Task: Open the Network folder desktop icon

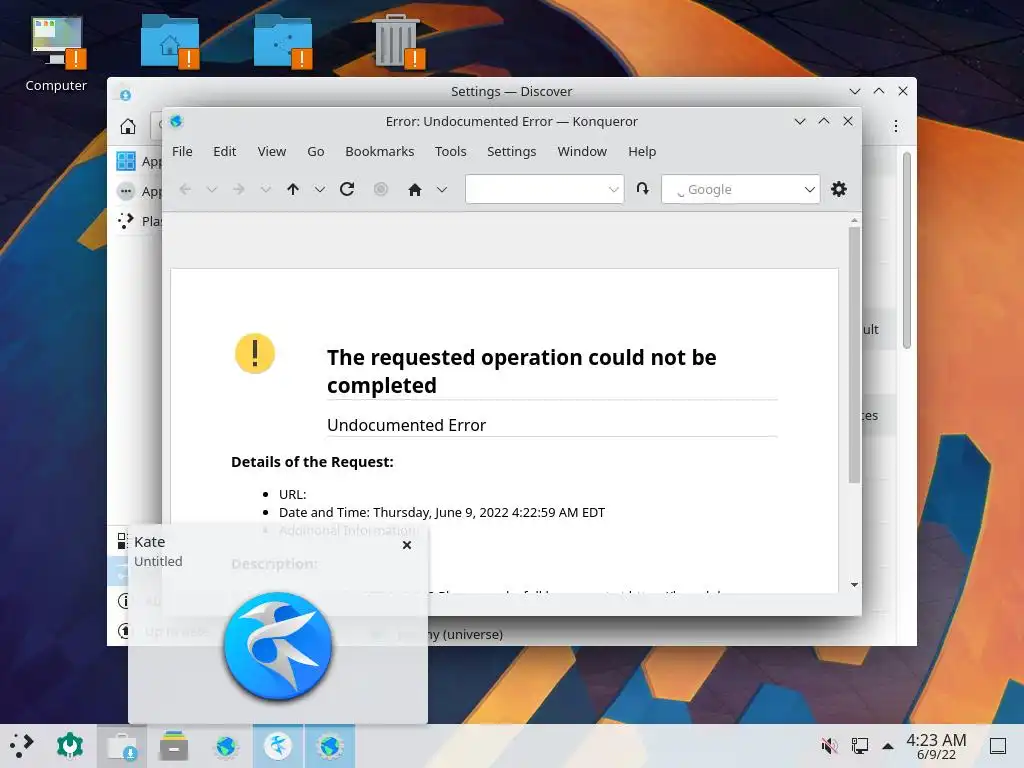Action: pyautogui.click(x=283, y=41)
